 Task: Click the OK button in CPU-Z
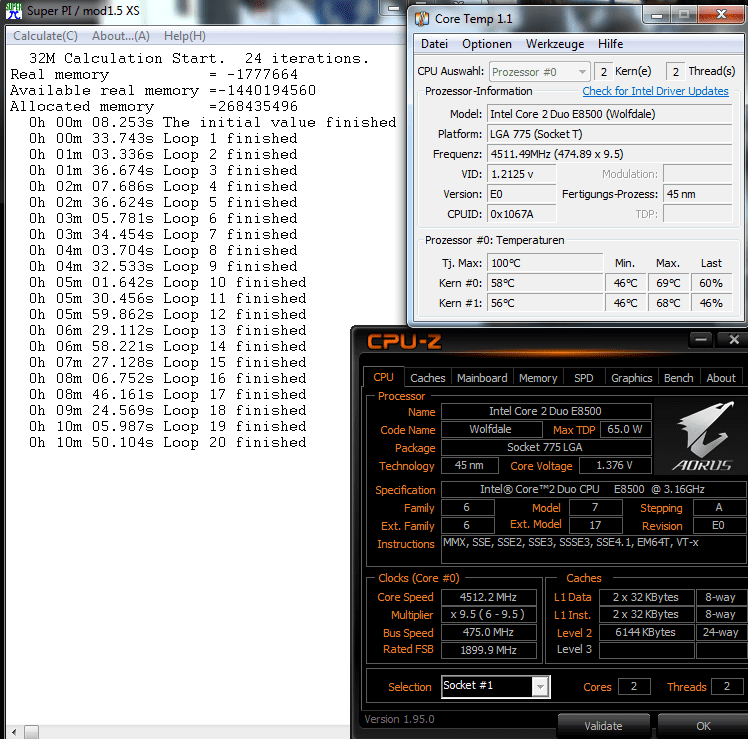(x=703, y=726)
